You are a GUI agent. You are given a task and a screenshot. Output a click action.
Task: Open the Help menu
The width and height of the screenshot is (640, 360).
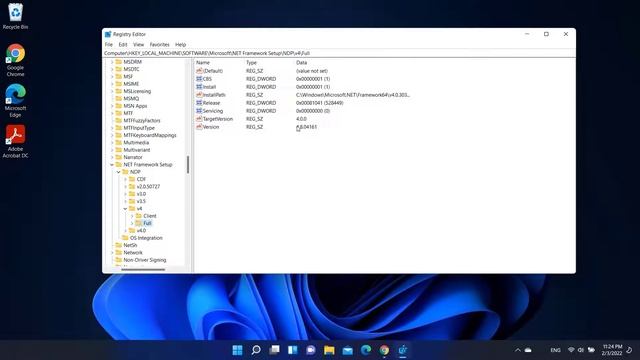click(180, 44)
